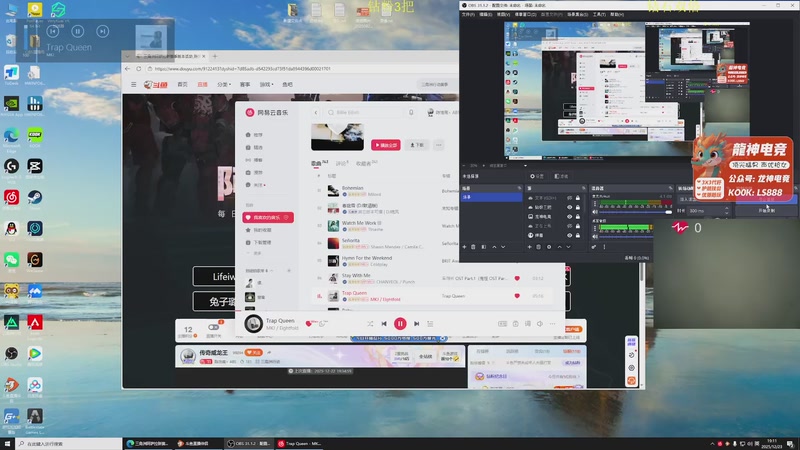Remove selected scene with OBS trash icon
This screenshot has width=800, height=450.
click(473, 247)
